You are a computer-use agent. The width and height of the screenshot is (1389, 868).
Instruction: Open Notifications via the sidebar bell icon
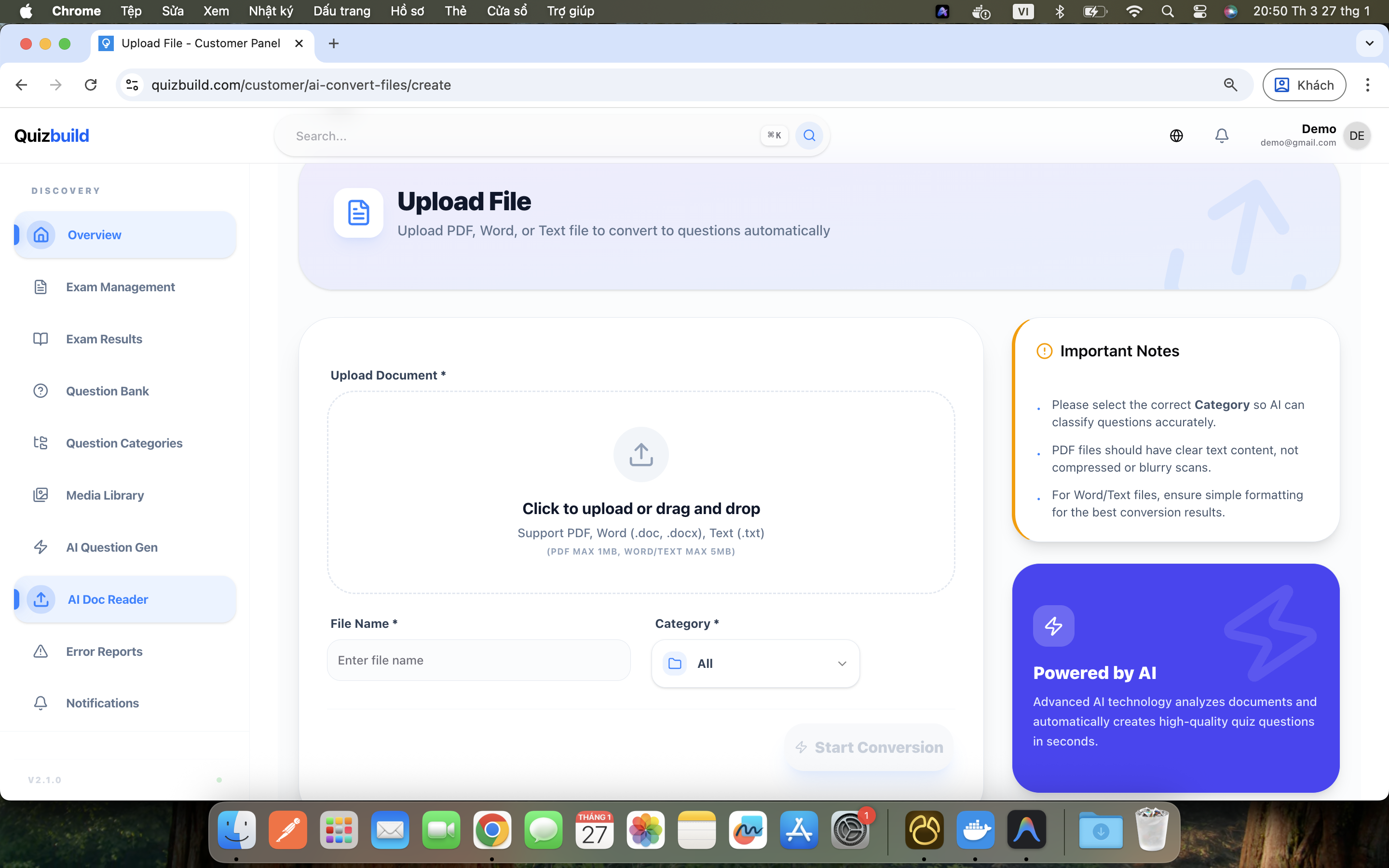click(x=41, y=703)
